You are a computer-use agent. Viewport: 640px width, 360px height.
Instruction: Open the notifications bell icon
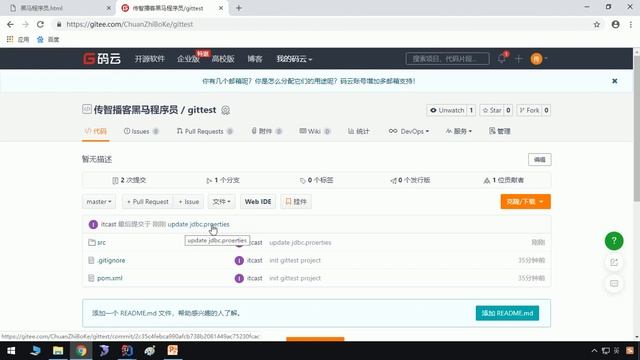coord(502,59)
